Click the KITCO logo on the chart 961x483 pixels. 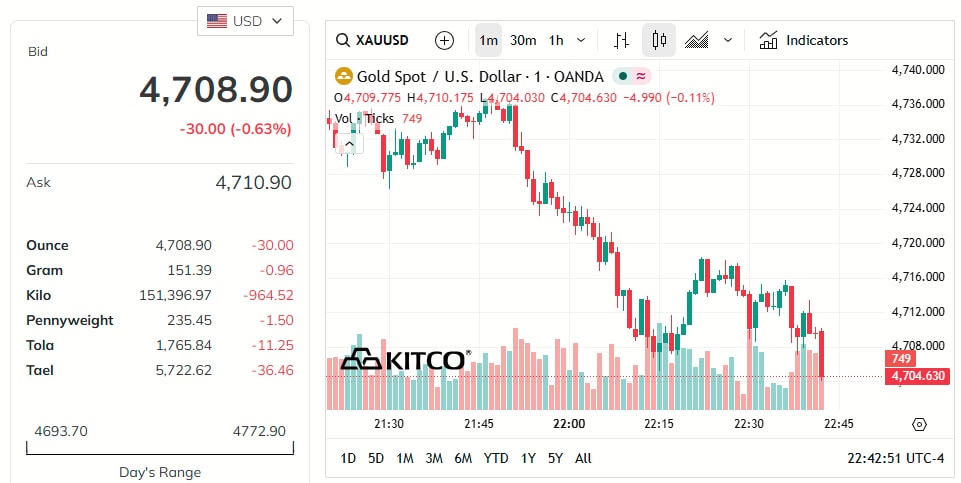point(404,360)
